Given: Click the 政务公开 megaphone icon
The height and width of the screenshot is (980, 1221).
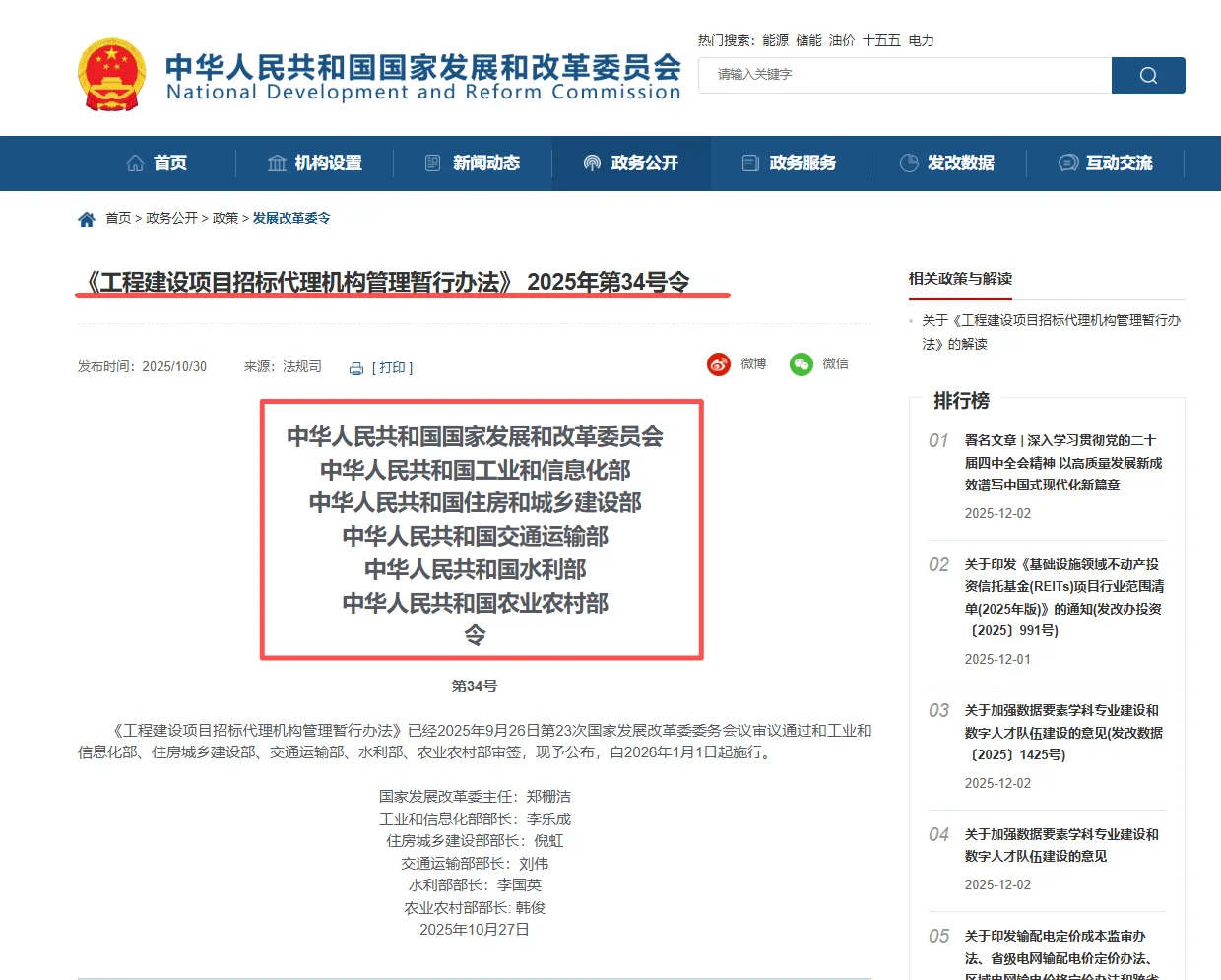Looking at the screenshot, I should click(592, 163).
